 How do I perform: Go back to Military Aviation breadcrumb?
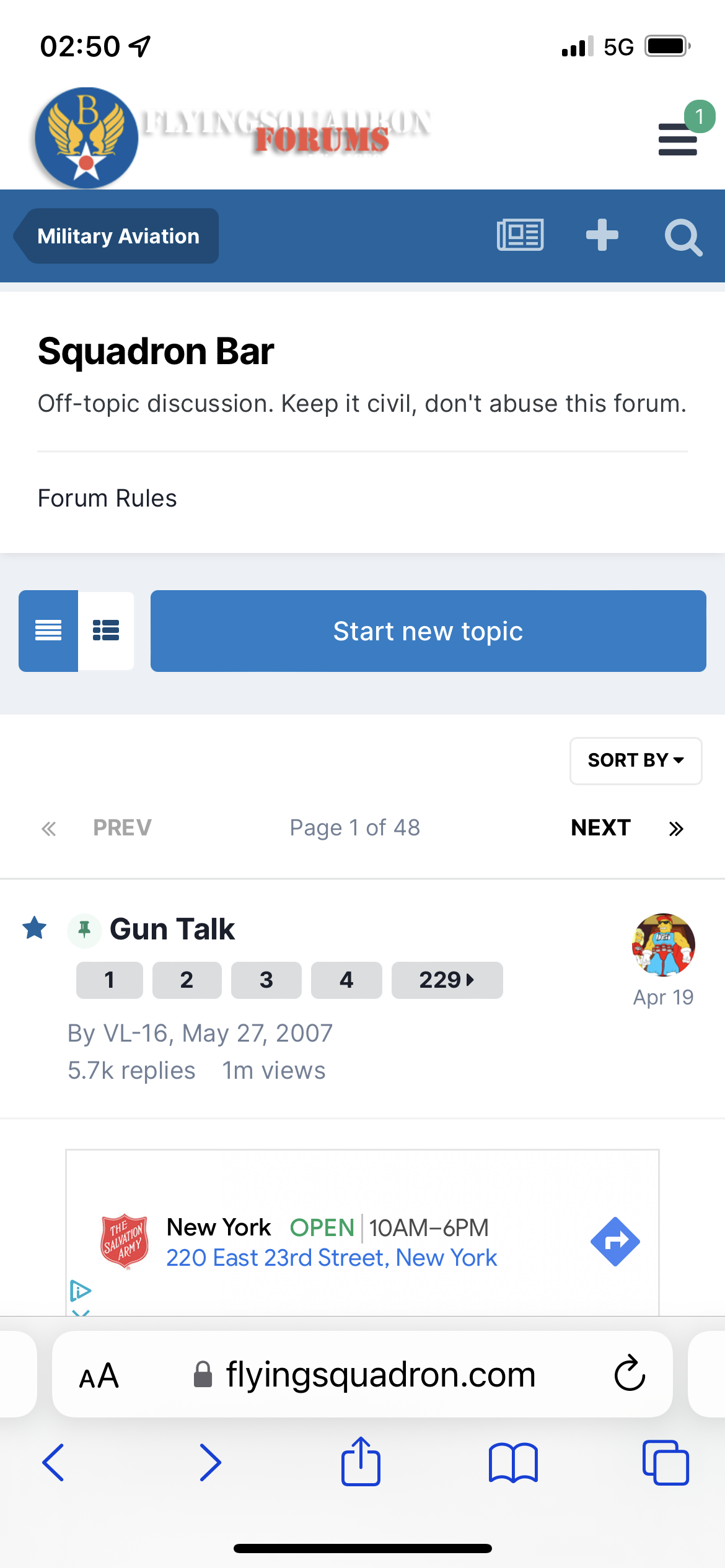point(118,236)
